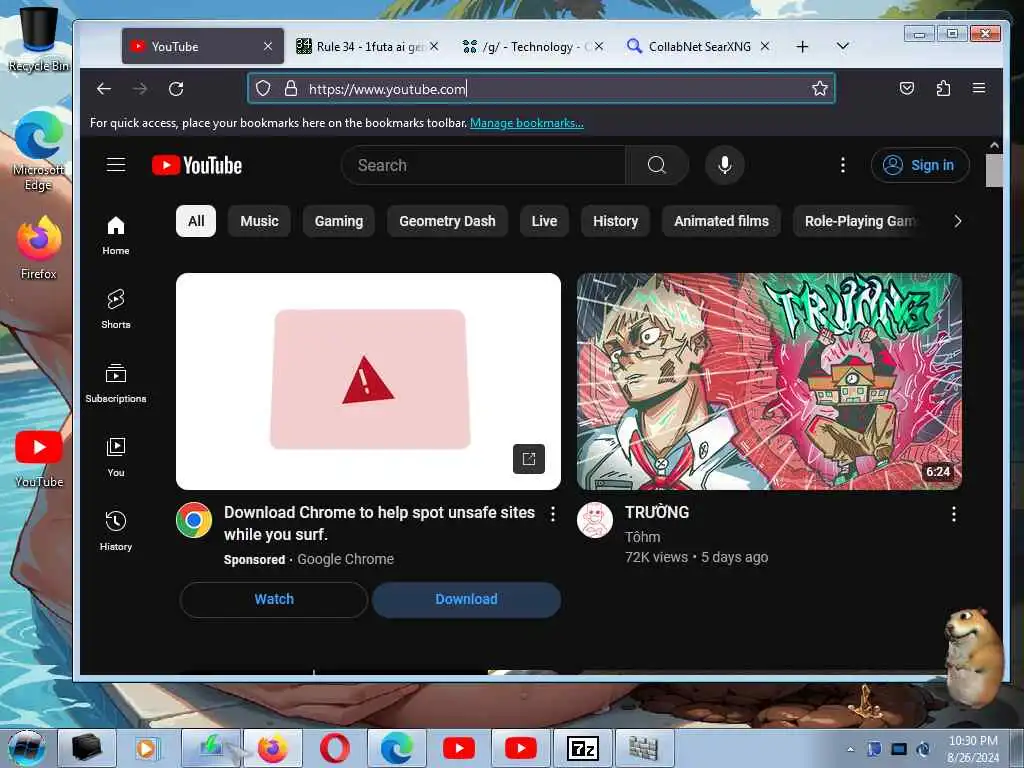
Task: Reload the page with the refresh icon
Action: point(176,88)
